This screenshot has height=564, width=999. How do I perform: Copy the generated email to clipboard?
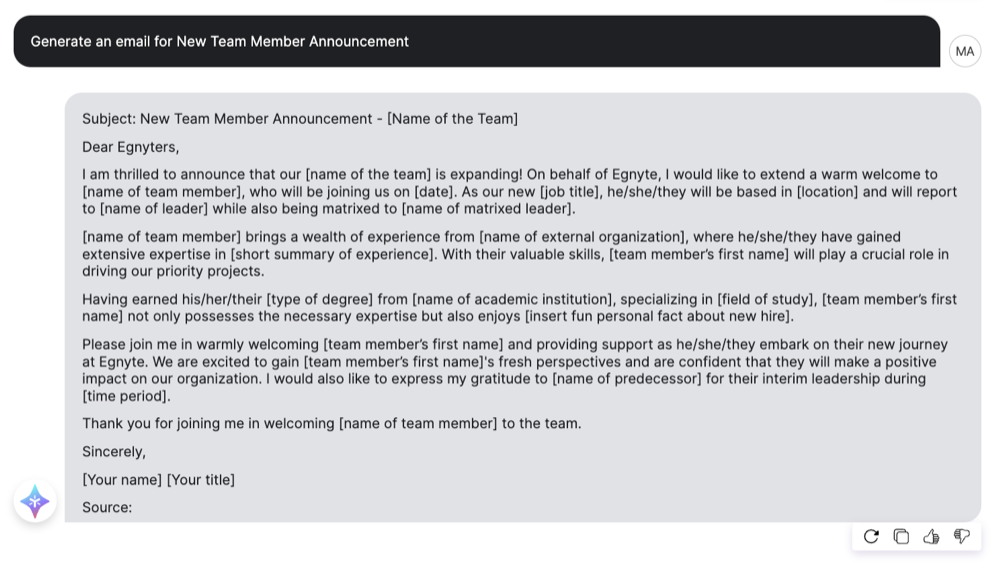point(901,537)
